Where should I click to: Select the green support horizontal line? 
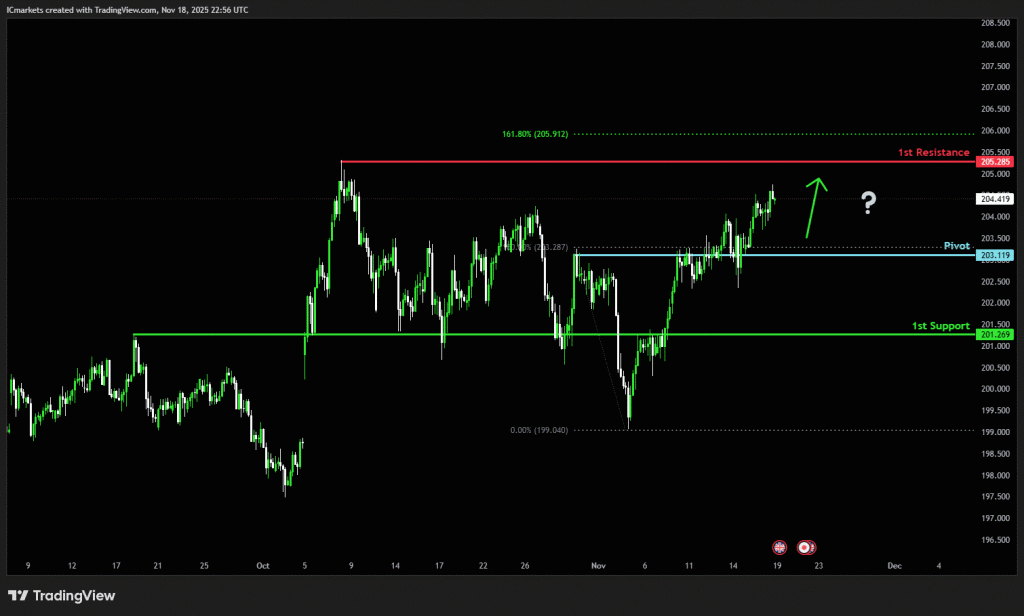[x=500, y=334]
